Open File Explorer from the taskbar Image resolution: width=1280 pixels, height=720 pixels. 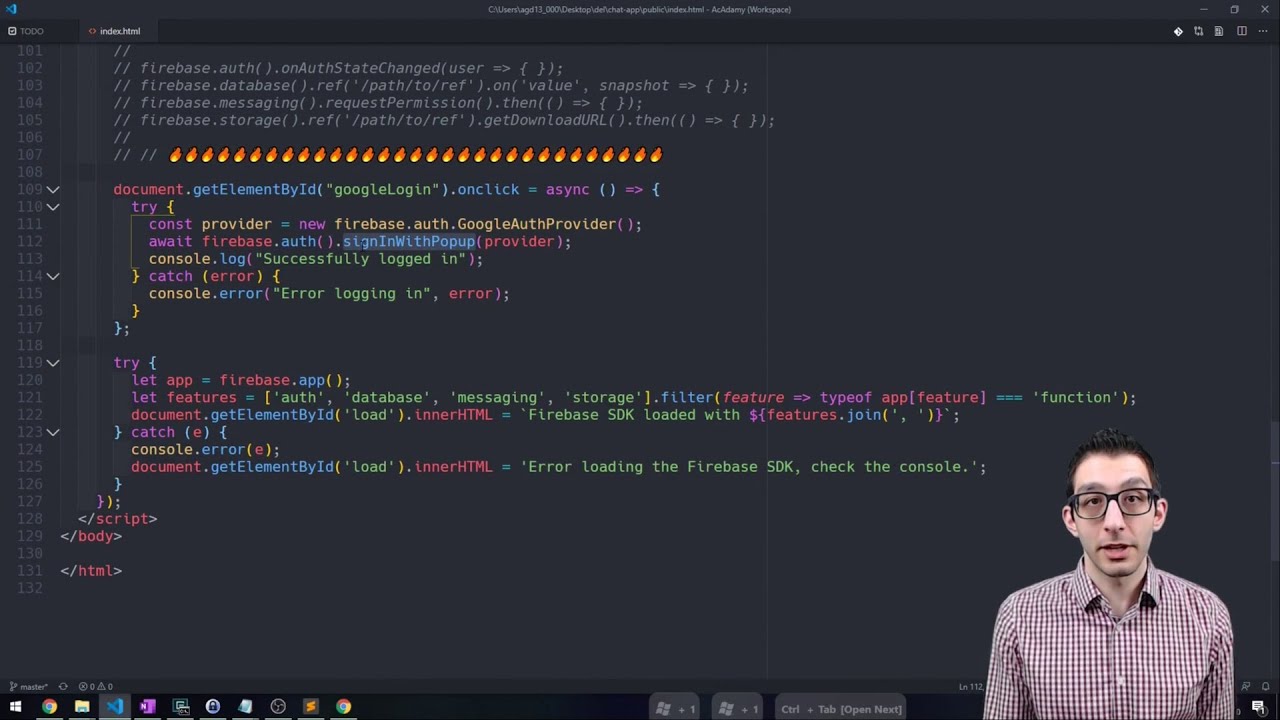coord(82,707)
